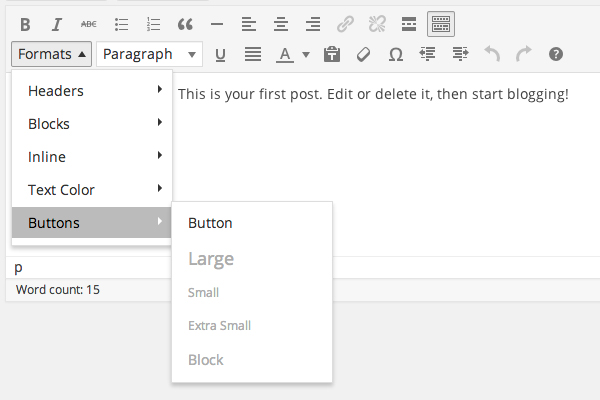The width and height of the screenshot is (600, 400).
Task: Collapse the Formats dropdown
Action: 53,54
